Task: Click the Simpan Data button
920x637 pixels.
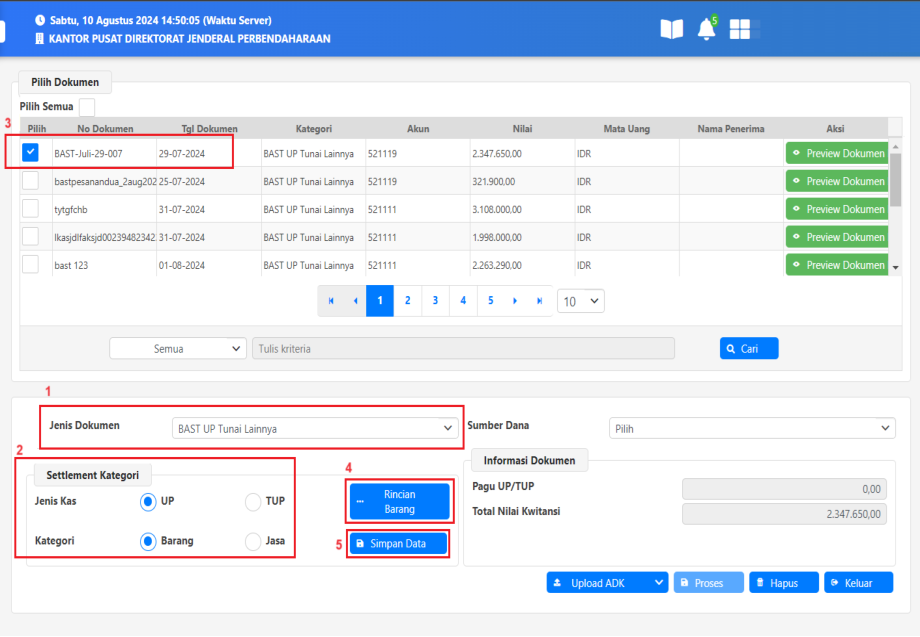Action: pyautogui.click(x=398, y=543)
